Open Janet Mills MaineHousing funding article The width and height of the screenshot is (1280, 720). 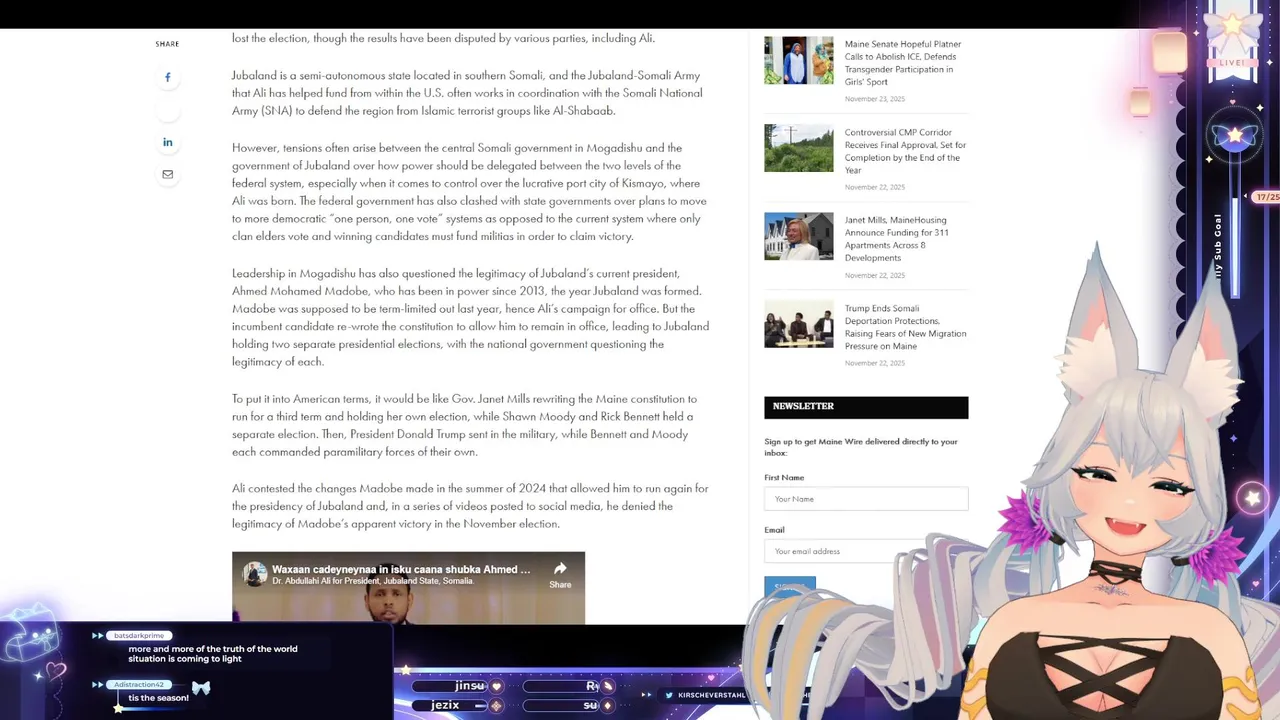coord(897,239)
